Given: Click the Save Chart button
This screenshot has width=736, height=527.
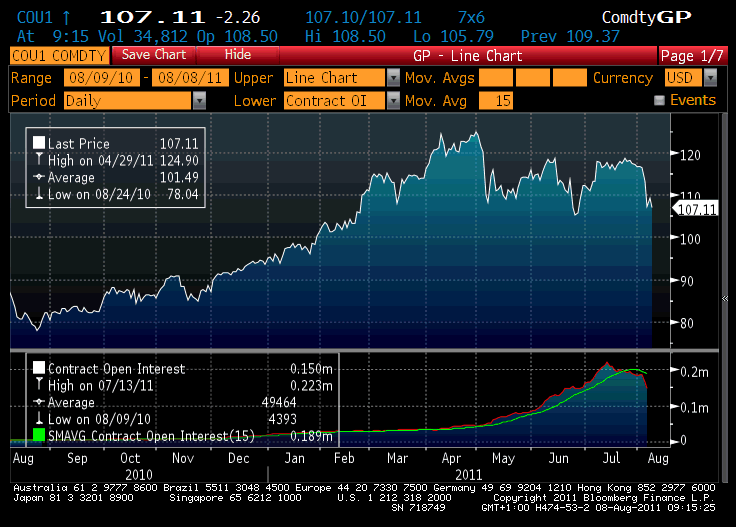Looking at the screenshot, I should pos(154,55).
